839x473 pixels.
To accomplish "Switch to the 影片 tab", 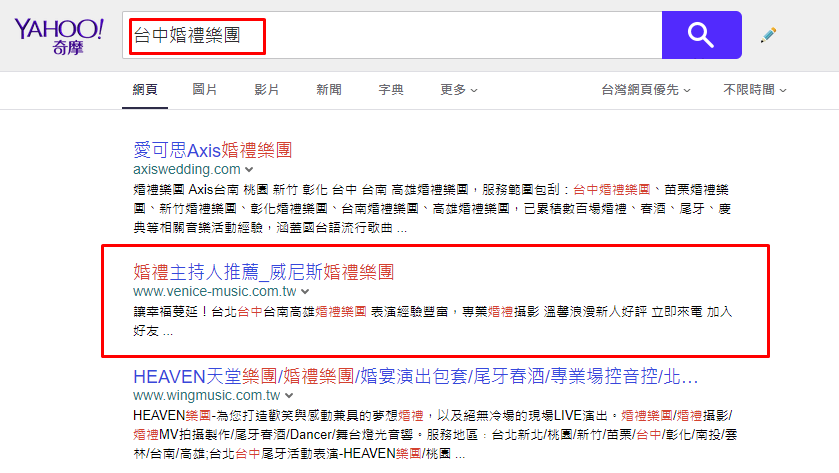I will 267,89.
